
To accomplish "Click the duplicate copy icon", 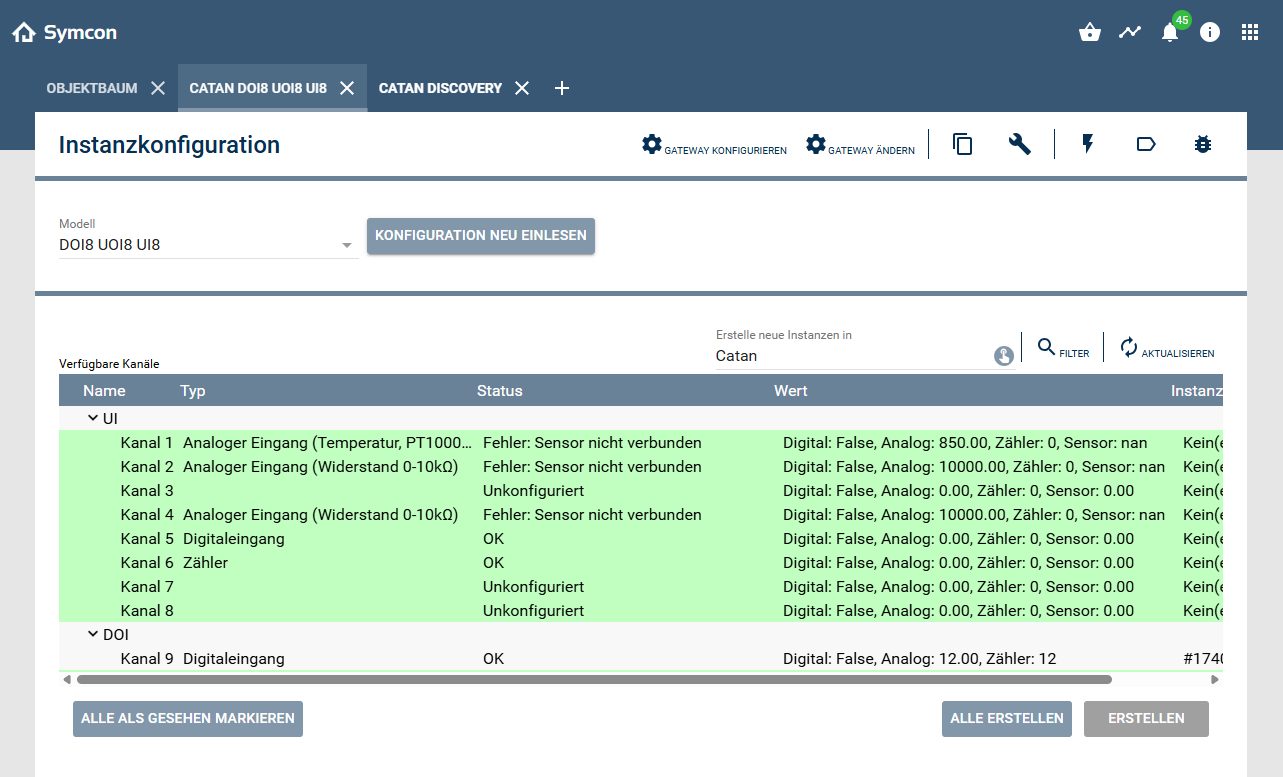I will click(962, 145).
